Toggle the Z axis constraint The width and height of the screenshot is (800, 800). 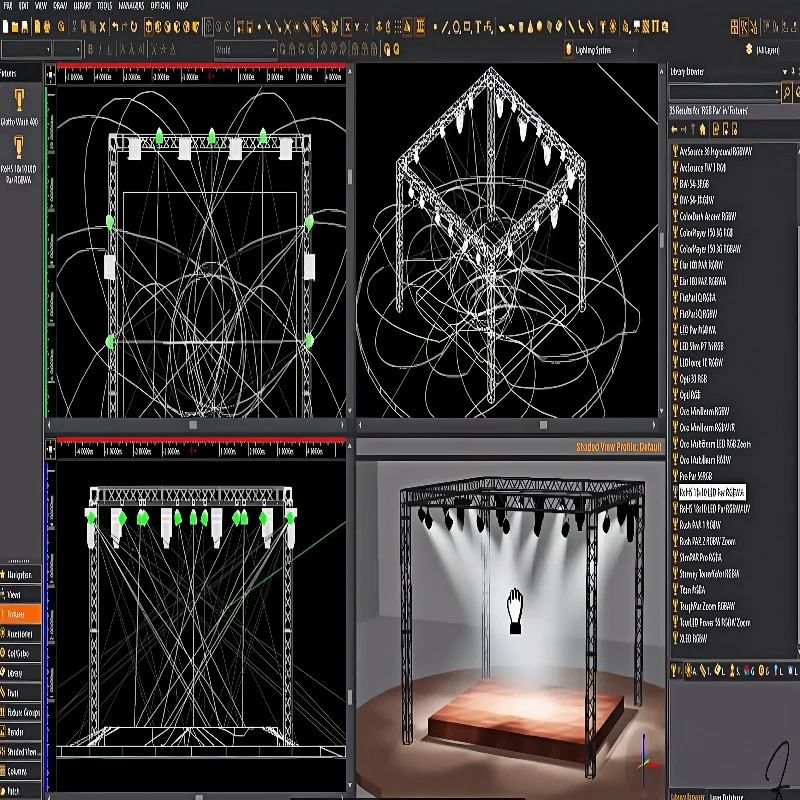pos(366,27)
